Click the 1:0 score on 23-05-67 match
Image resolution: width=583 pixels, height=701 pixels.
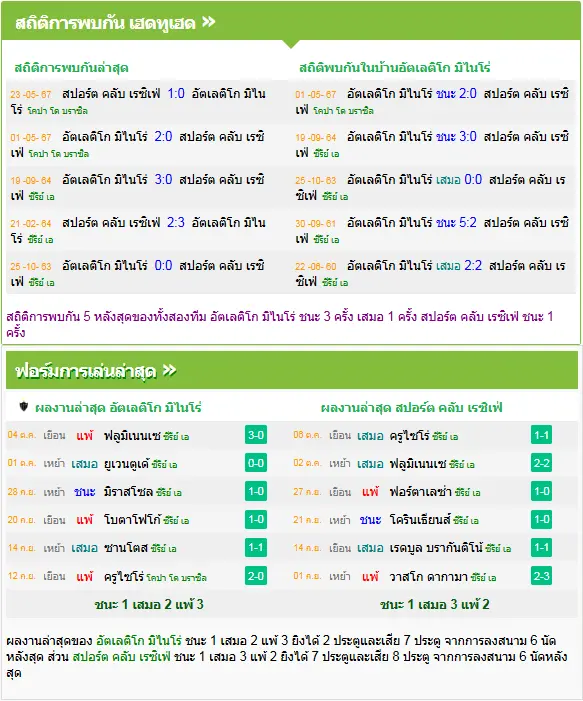(176, 93)
